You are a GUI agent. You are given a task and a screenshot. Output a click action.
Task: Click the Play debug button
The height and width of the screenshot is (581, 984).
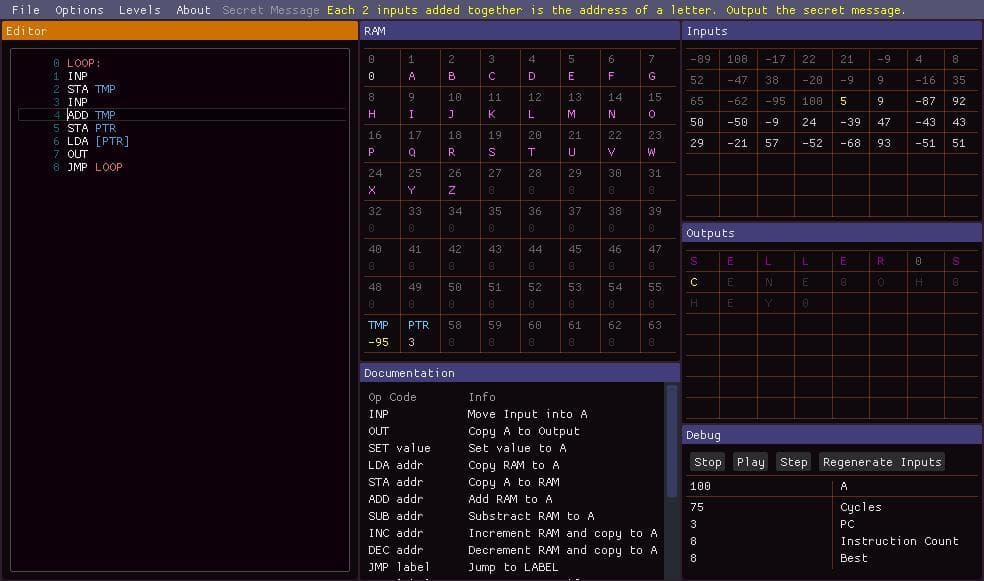(x=751, y=462)
